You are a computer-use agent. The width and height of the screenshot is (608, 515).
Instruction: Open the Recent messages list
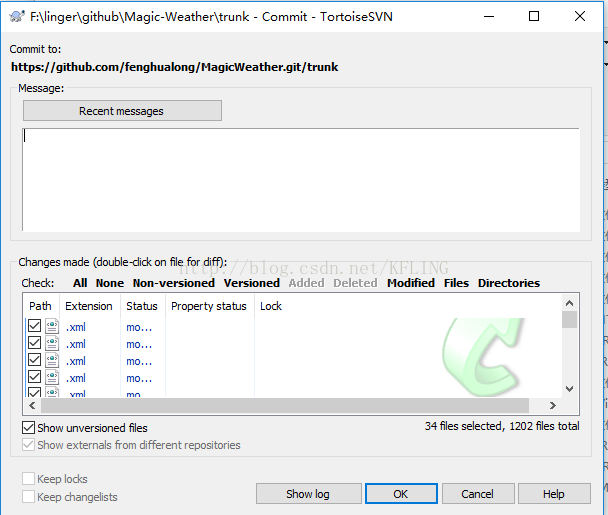click(122, 111)
